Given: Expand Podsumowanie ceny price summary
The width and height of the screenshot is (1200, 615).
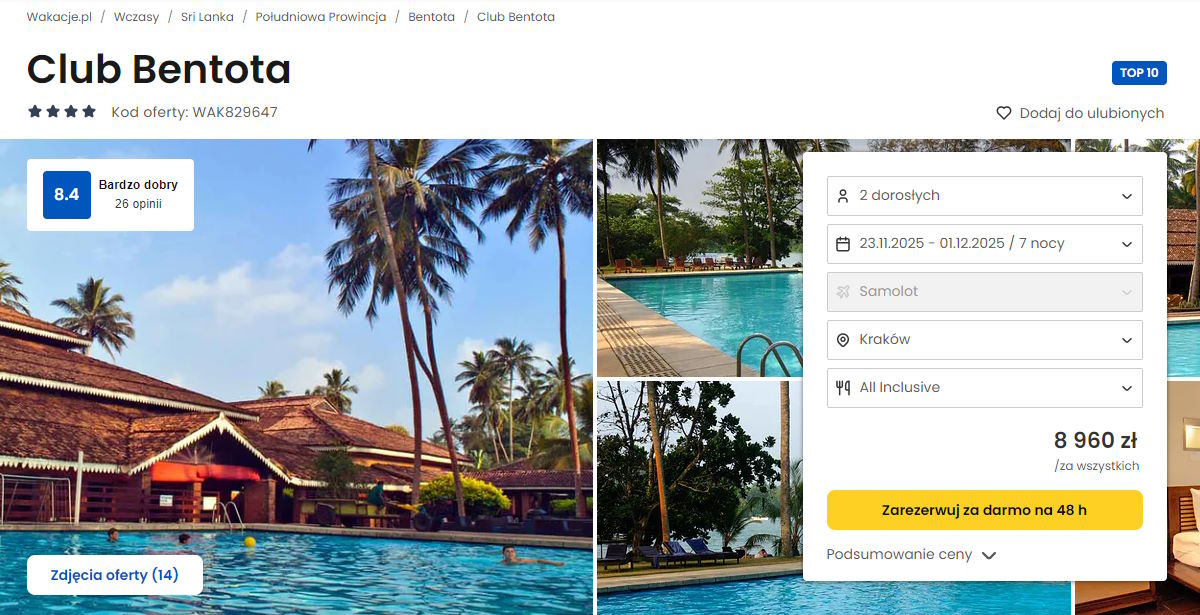Looking at the screenshot, I should 911,554.
